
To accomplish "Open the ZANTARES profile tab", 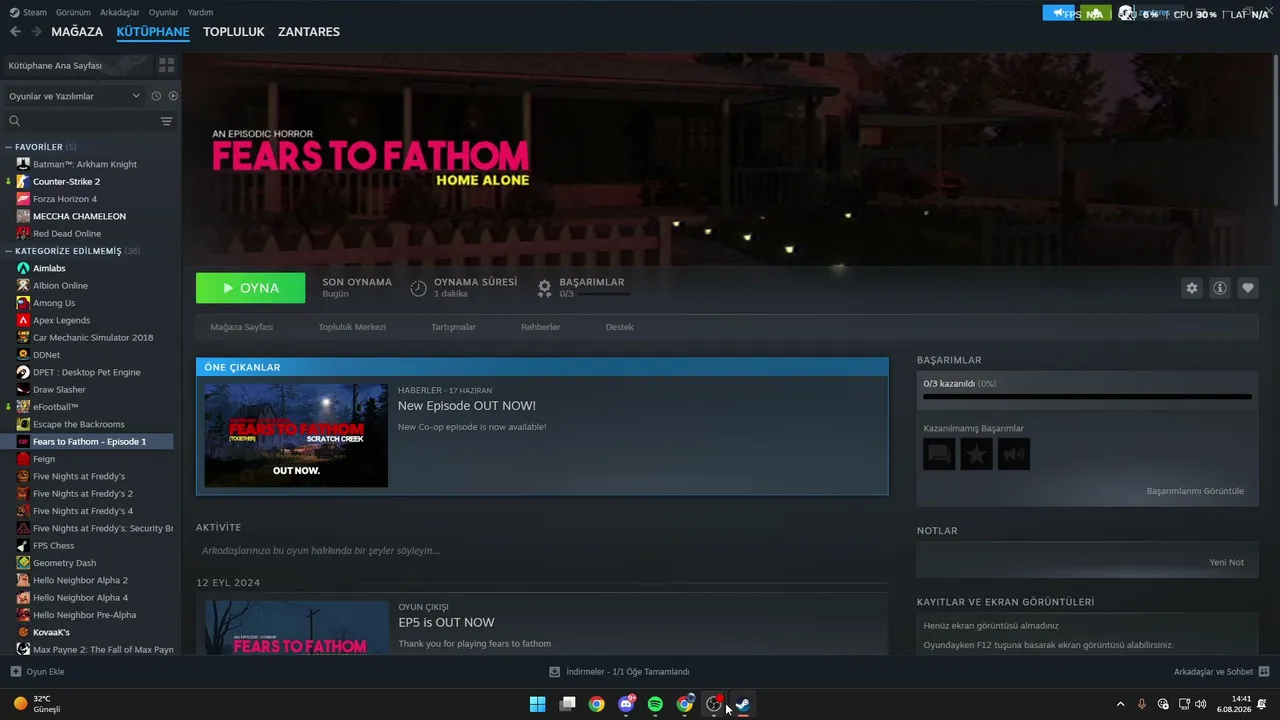I will click(309, 32).
